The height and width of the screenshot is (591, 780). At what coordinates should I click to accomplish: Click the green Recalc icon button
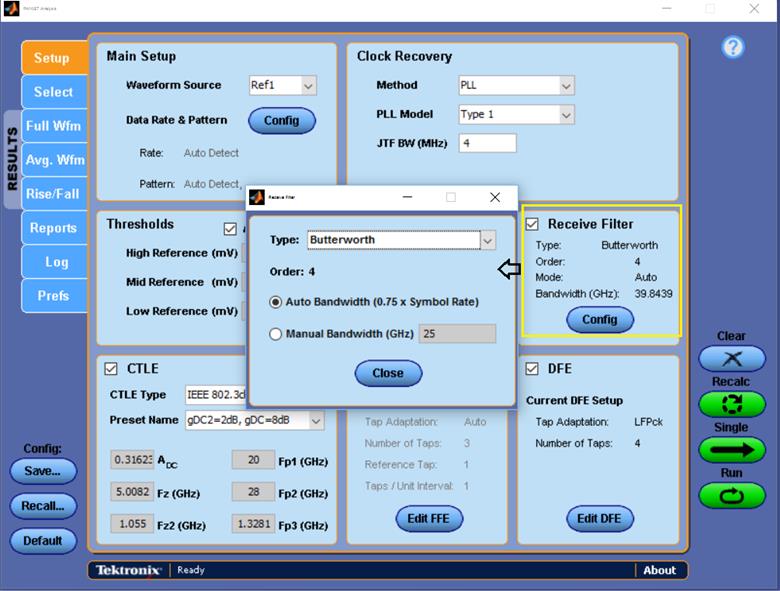pyautogui.click(x=731, y=406)
